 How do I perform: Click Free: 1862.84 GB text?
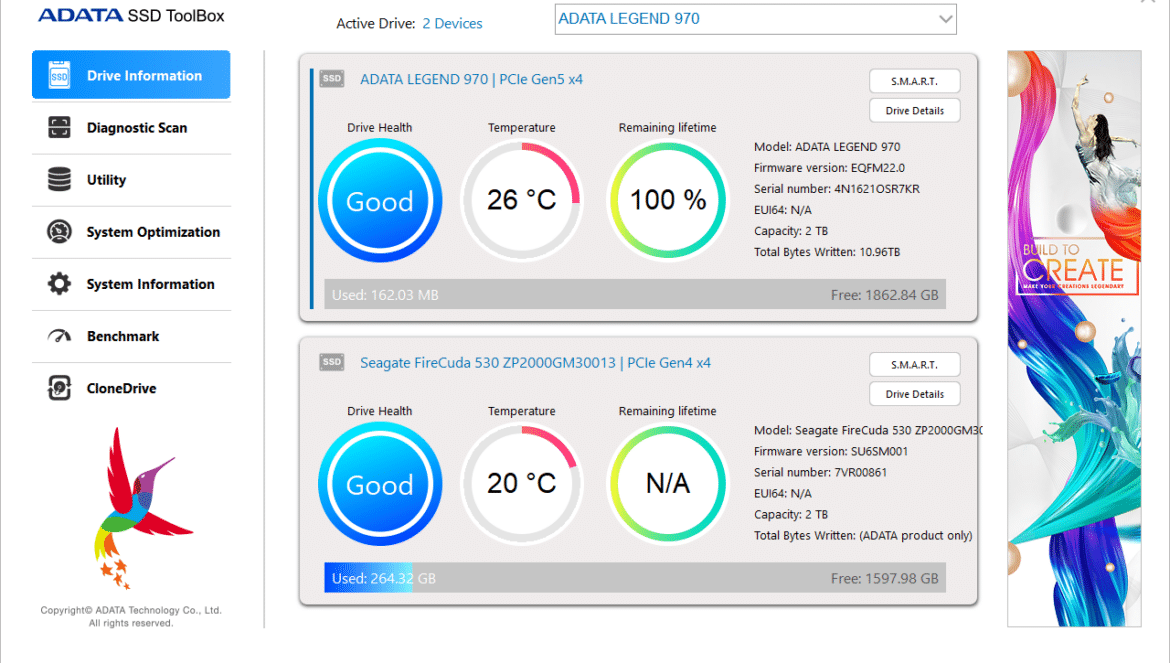click(x=884, y=295)
